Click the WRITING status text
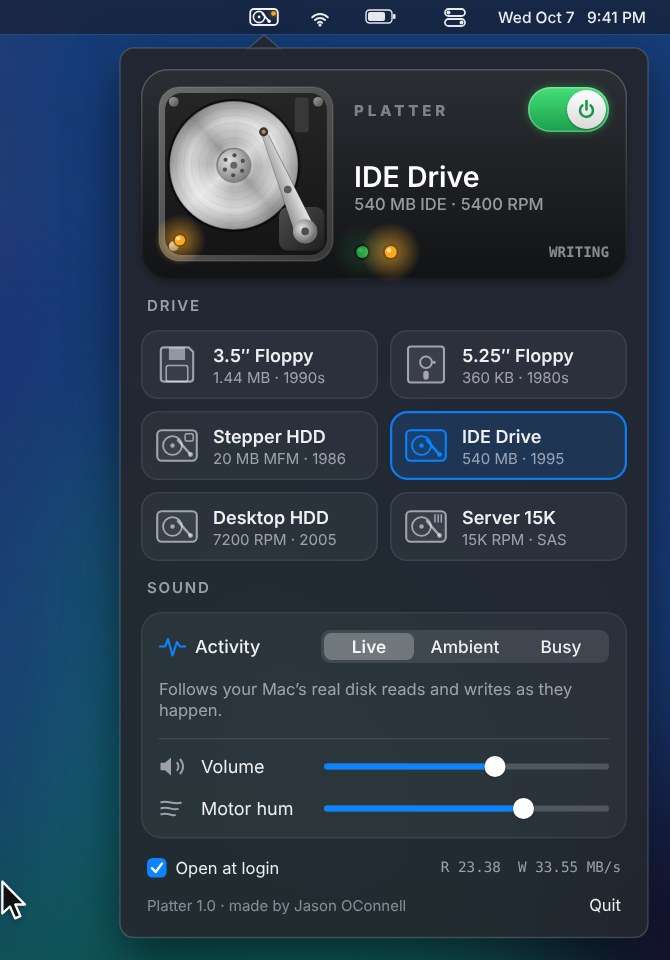Image resolution: width=670 pixels, height=960 pixels. (578, 252)
